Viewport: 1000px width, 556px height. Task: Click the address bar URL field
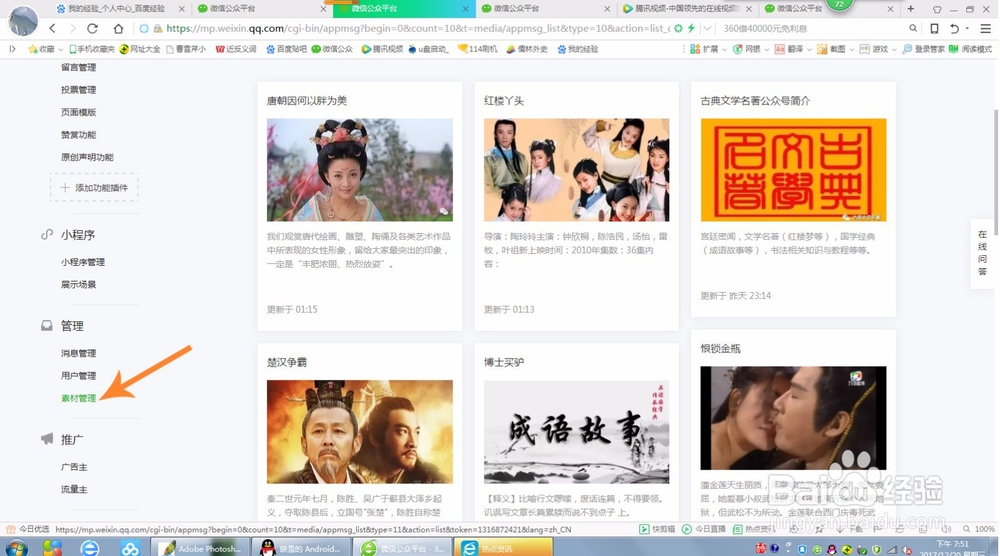418,28
